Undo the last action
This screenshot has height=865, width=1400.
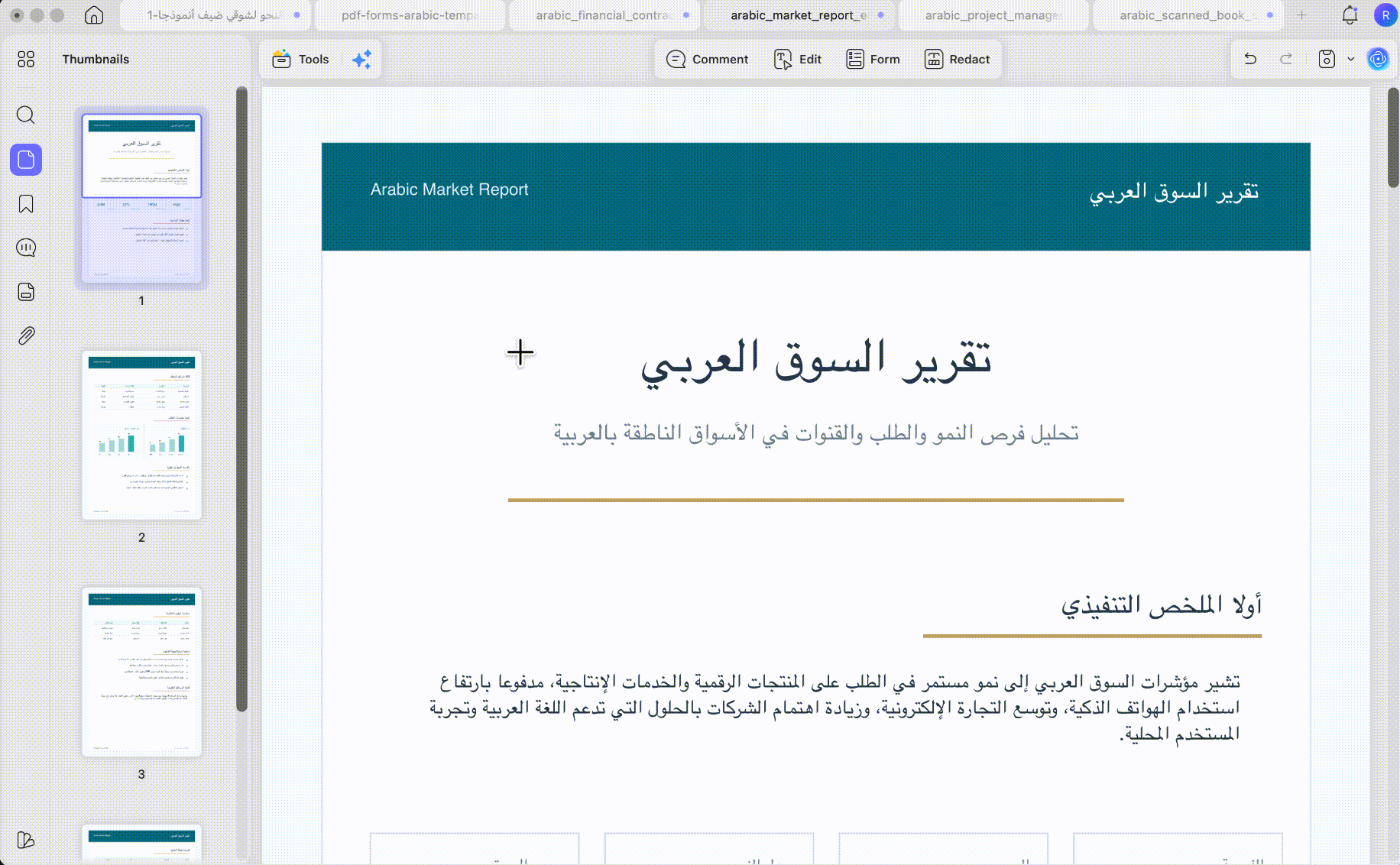[1250, 59]
